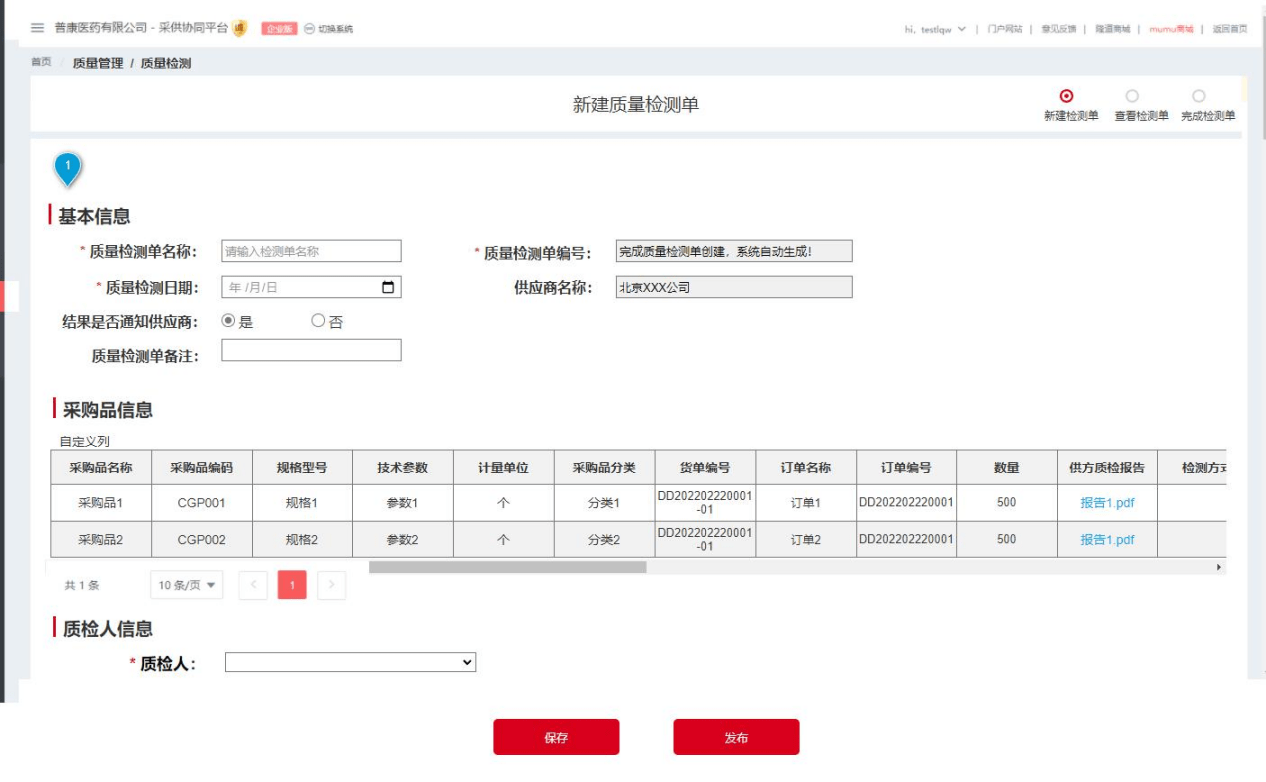This screenshot has height=782, width=1266.
Task: Select 是 for notifying supplier
Action: point(228,321)
